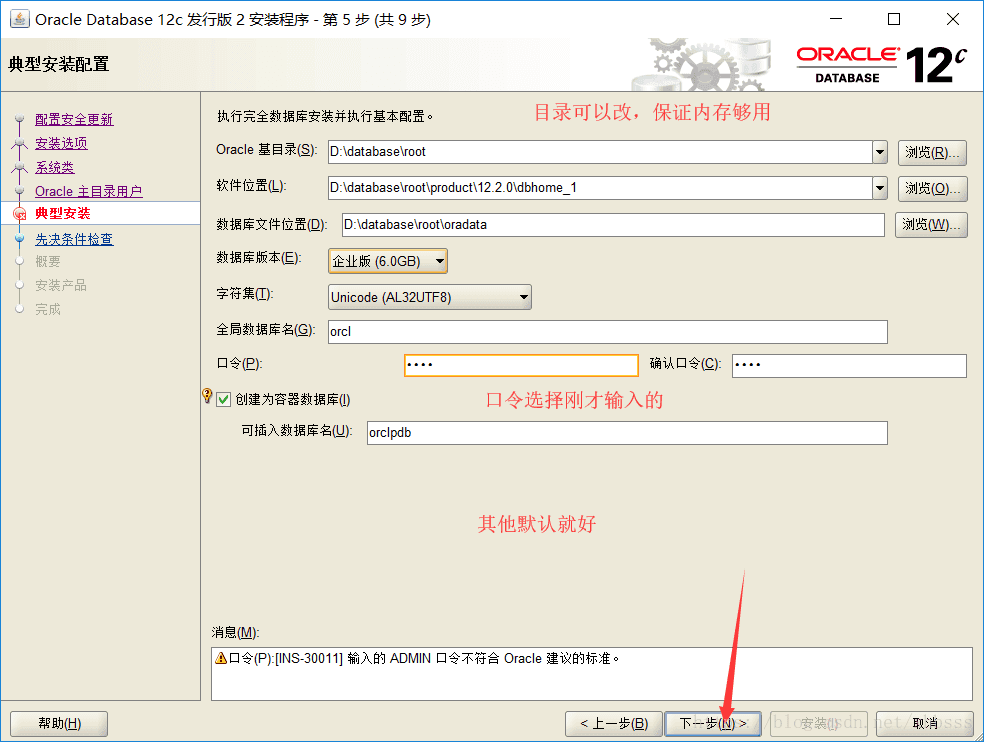The width and height of the screenshot is (984, 742).
Task: Select the 典型安装 step
Action: (x=63, y=213)
